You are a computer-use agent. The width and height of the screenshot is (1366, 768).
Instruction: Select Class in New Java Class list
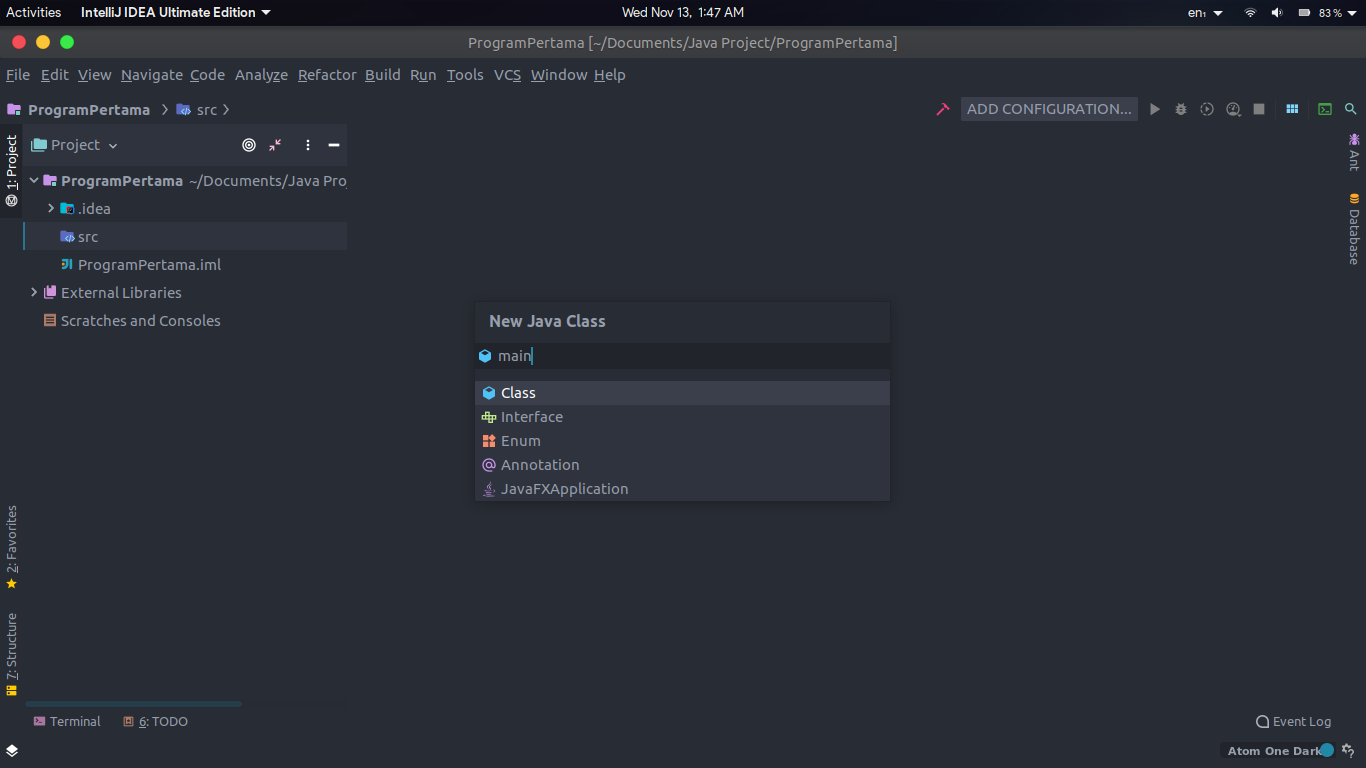(682, 393)
